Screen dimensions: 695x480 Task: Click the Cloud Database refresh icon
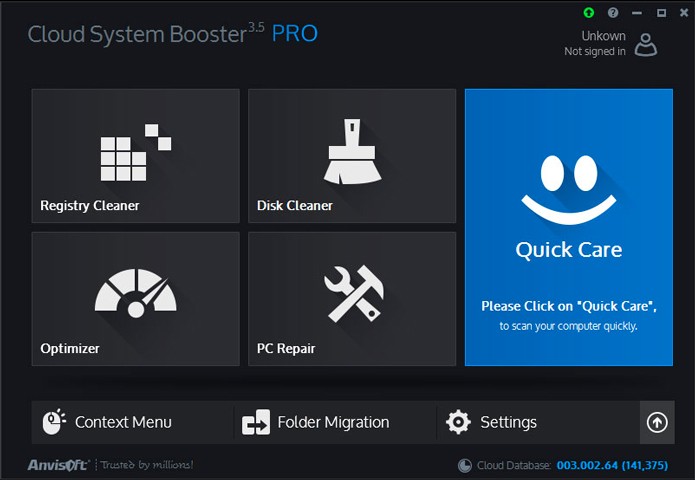465,465
